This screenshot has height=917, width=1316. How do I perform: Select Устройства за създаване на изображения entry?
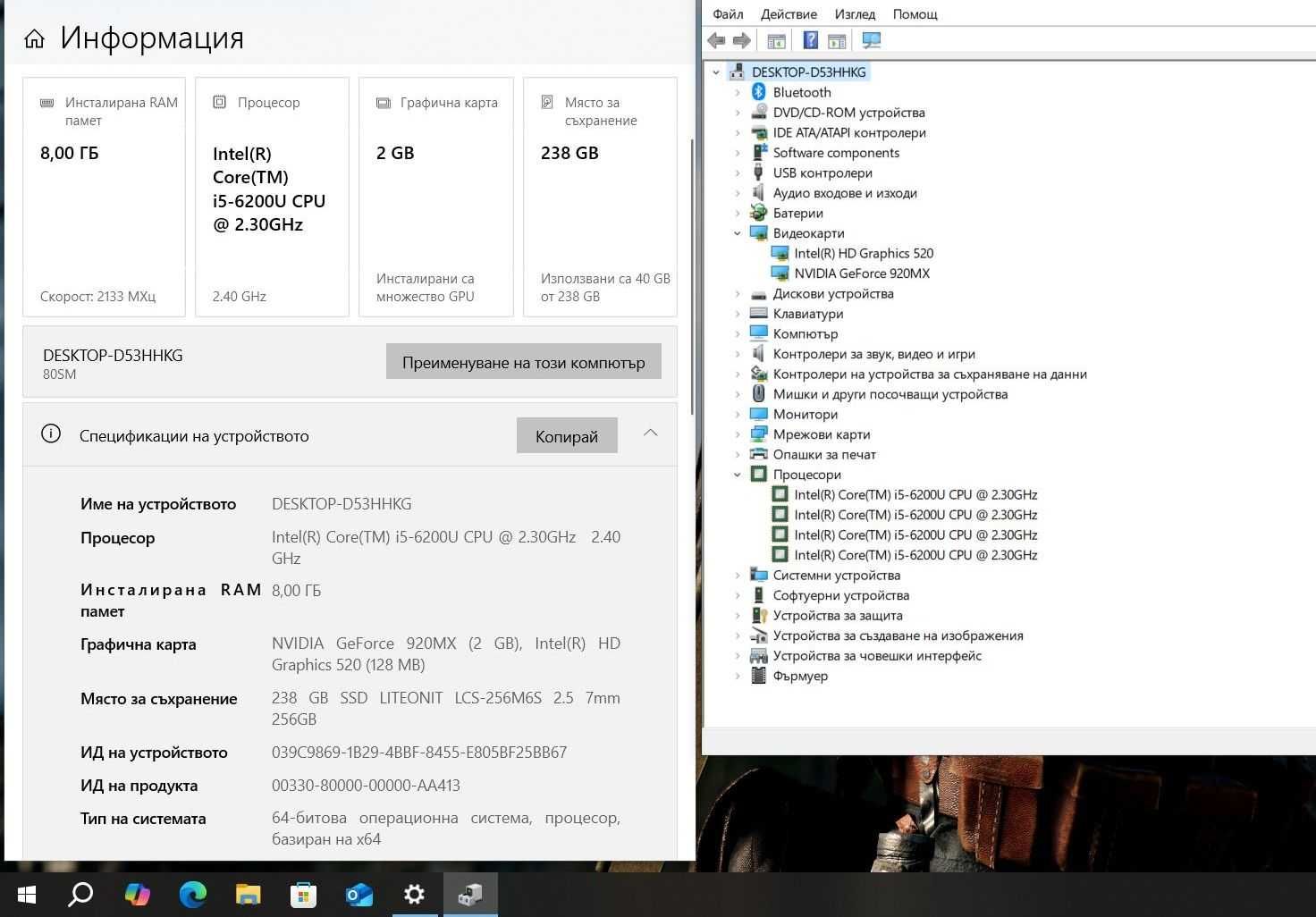[x=898, y=635]
